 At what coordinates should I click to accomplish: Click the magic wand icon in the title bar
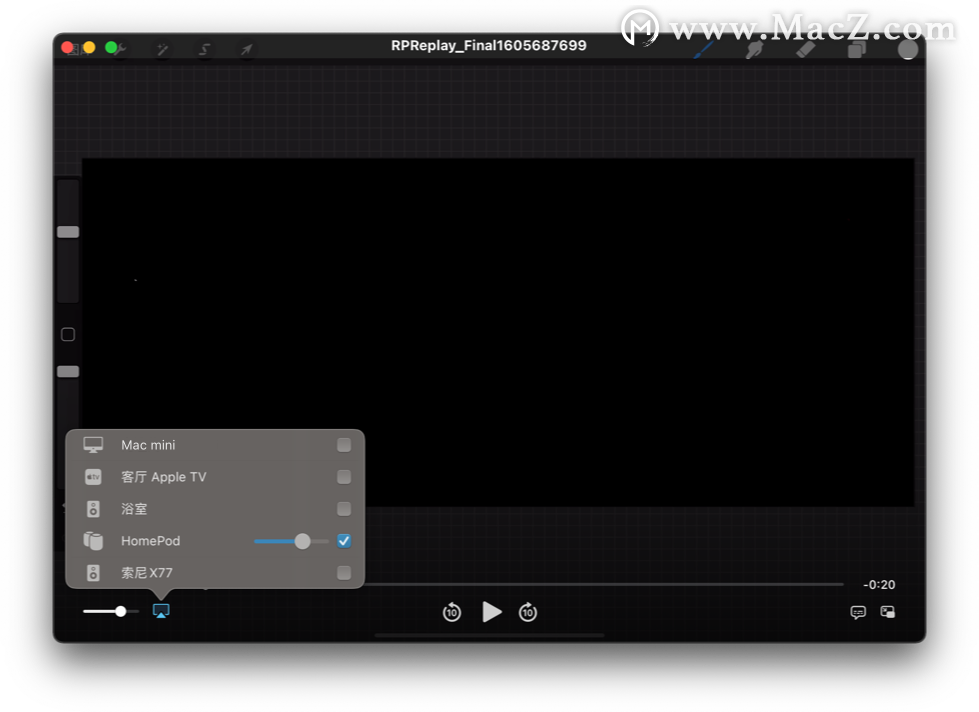point(162,49)
